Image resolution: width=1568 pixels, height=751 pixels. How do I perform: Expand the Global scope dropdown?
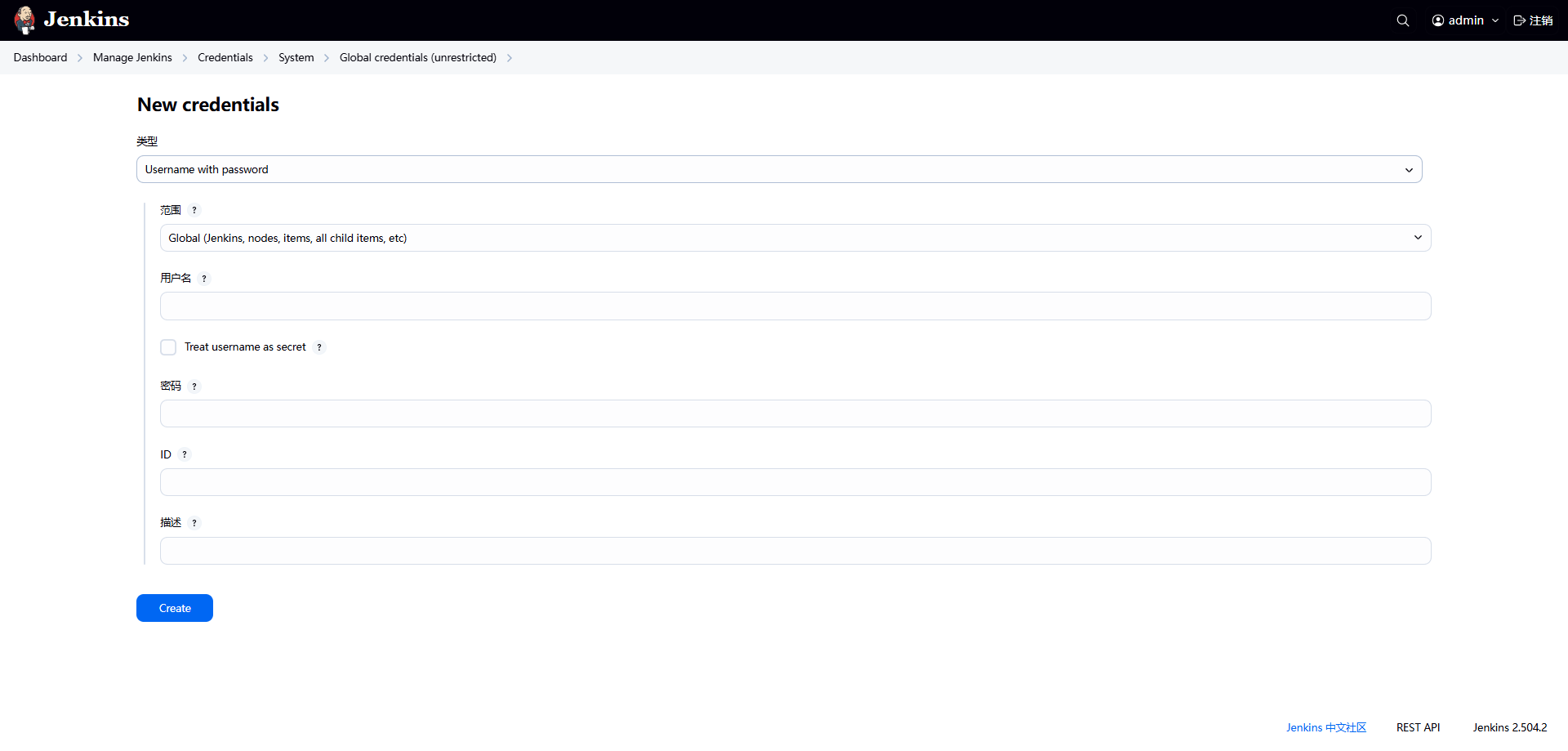click(795, 238)
